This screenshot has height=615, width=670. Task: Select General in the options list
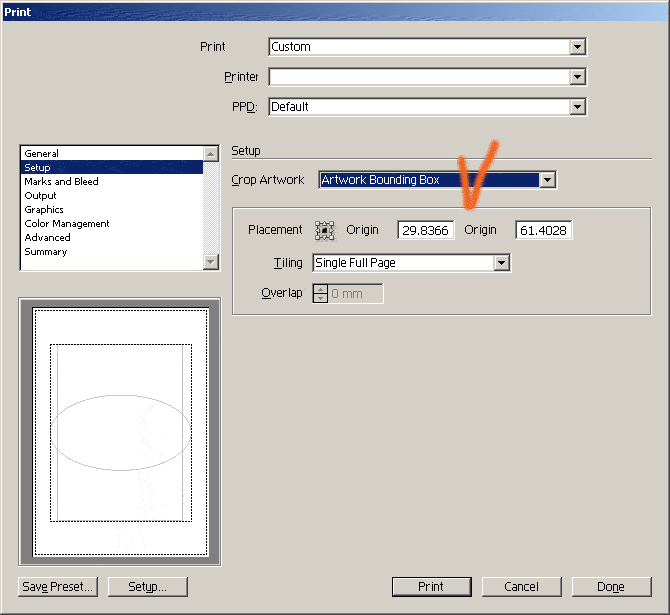(x=112, y=153)
